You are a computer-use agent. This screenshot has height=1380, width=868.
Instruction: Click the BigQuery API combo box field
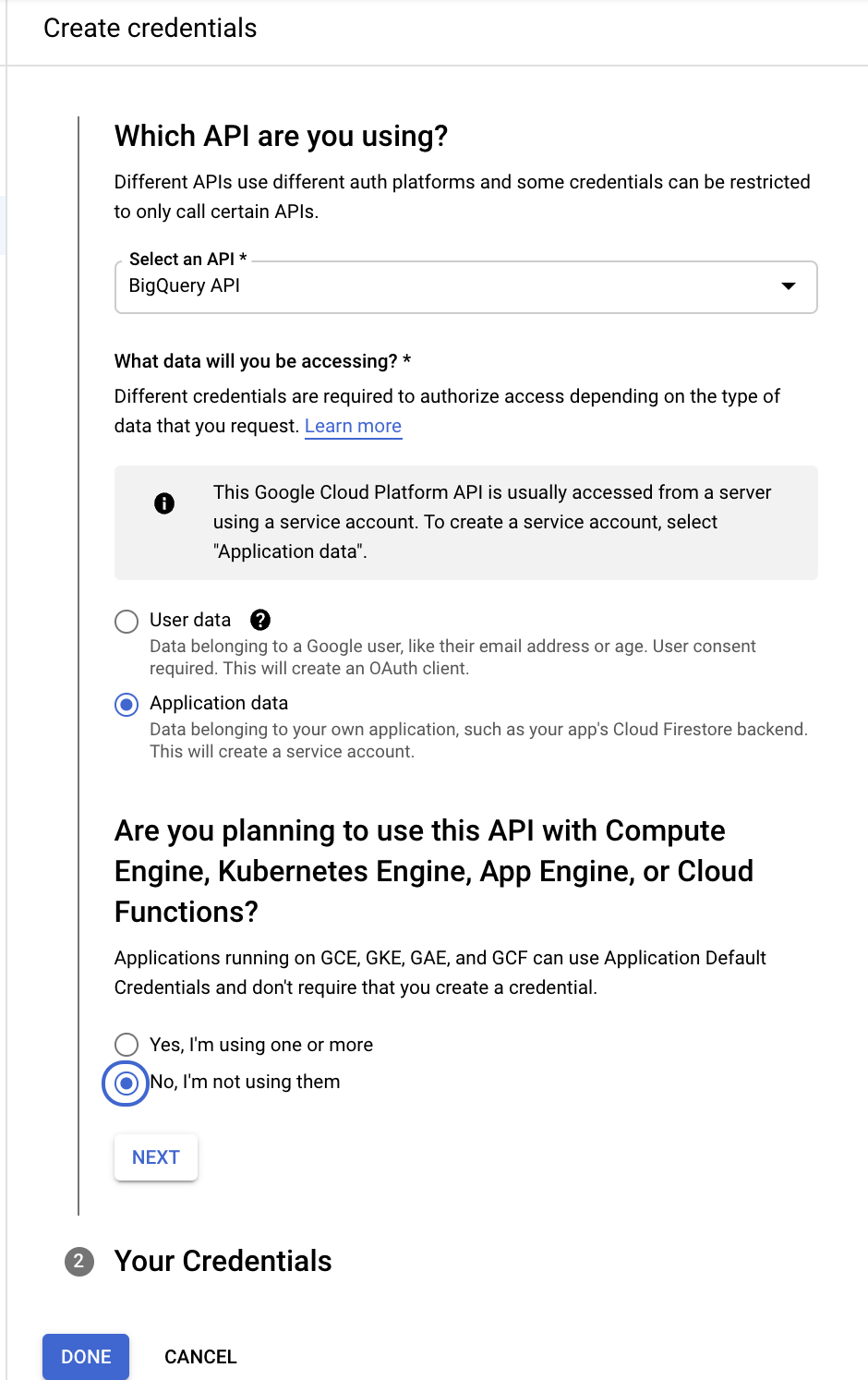[x=443, y=286]
